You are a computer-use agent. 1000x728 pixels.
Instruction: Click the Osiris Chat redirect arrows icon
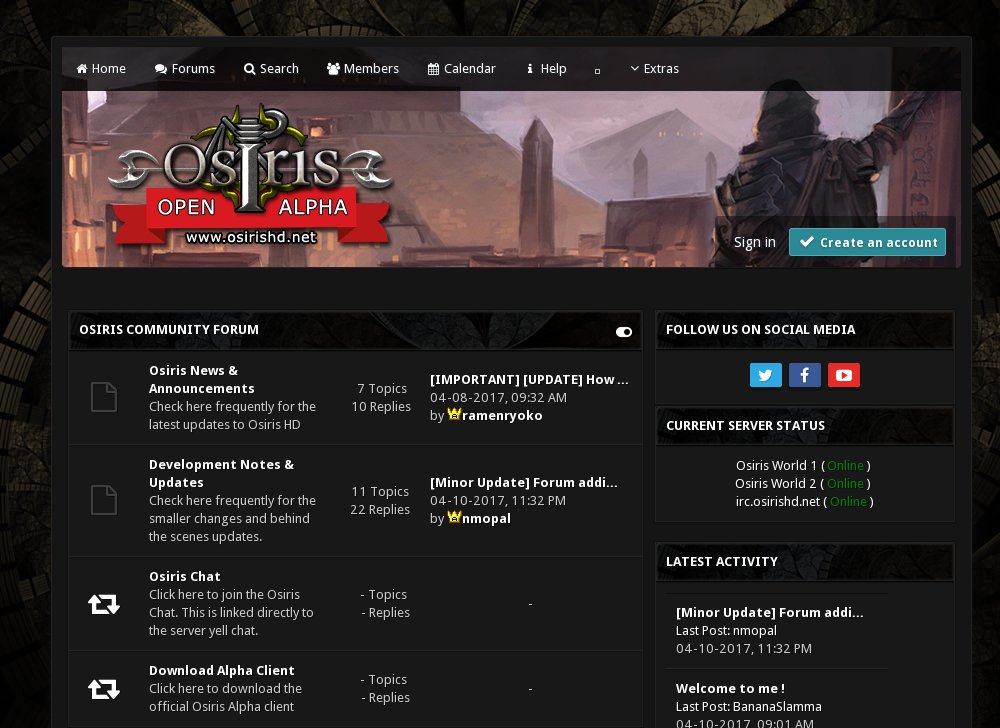click(x=104, y=604)
